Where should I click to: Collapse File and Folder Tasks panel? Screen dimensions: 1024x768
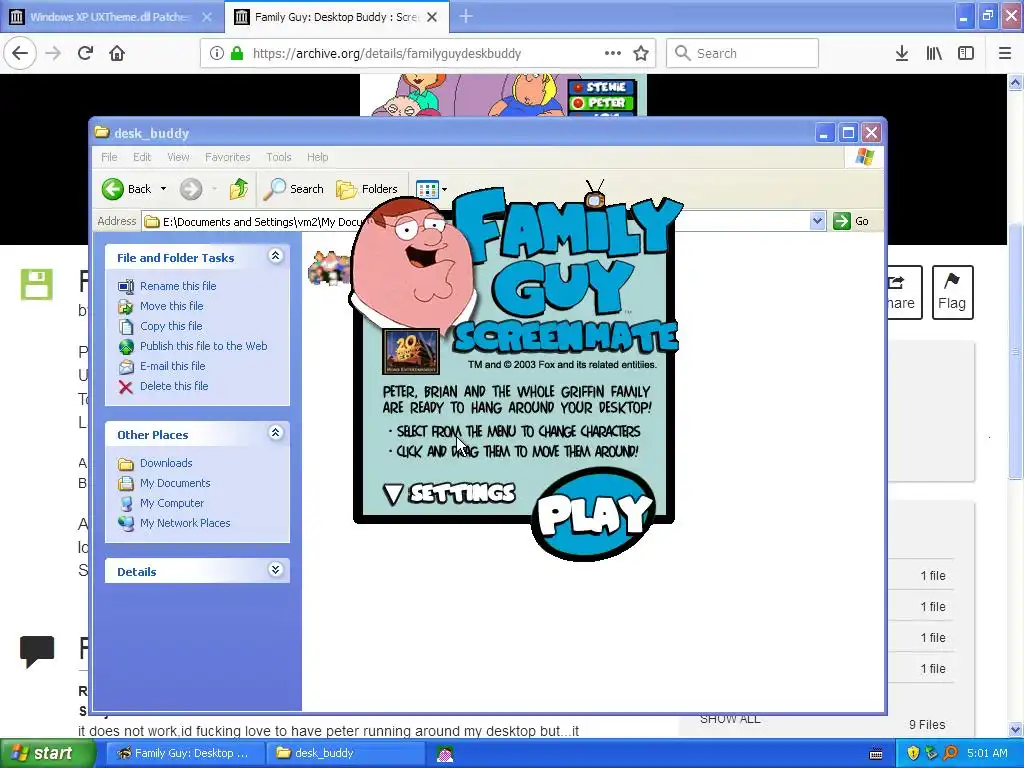[276, 256]
